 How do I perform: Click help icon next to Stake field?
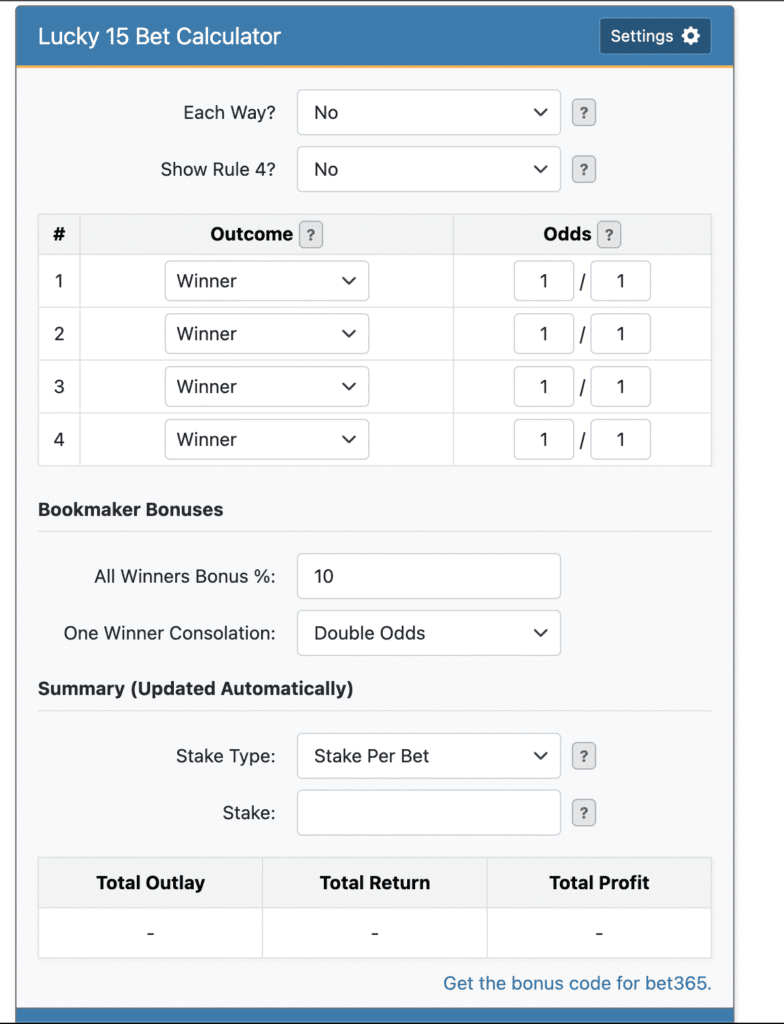[583, 813]
